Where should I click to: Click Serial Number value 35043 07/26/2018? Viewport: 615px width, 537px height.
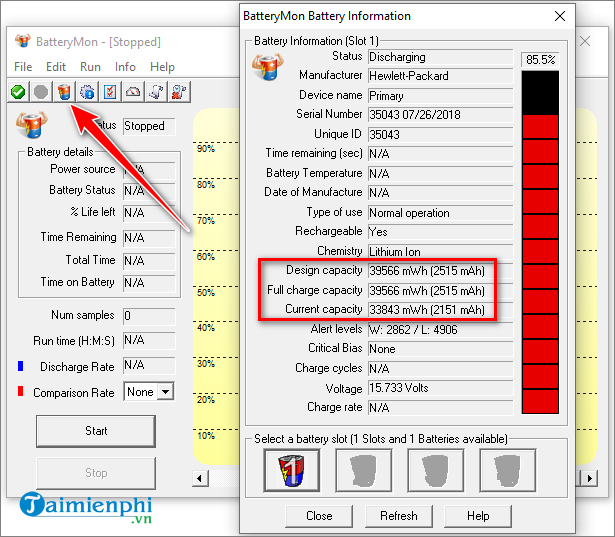coord(440,115)
